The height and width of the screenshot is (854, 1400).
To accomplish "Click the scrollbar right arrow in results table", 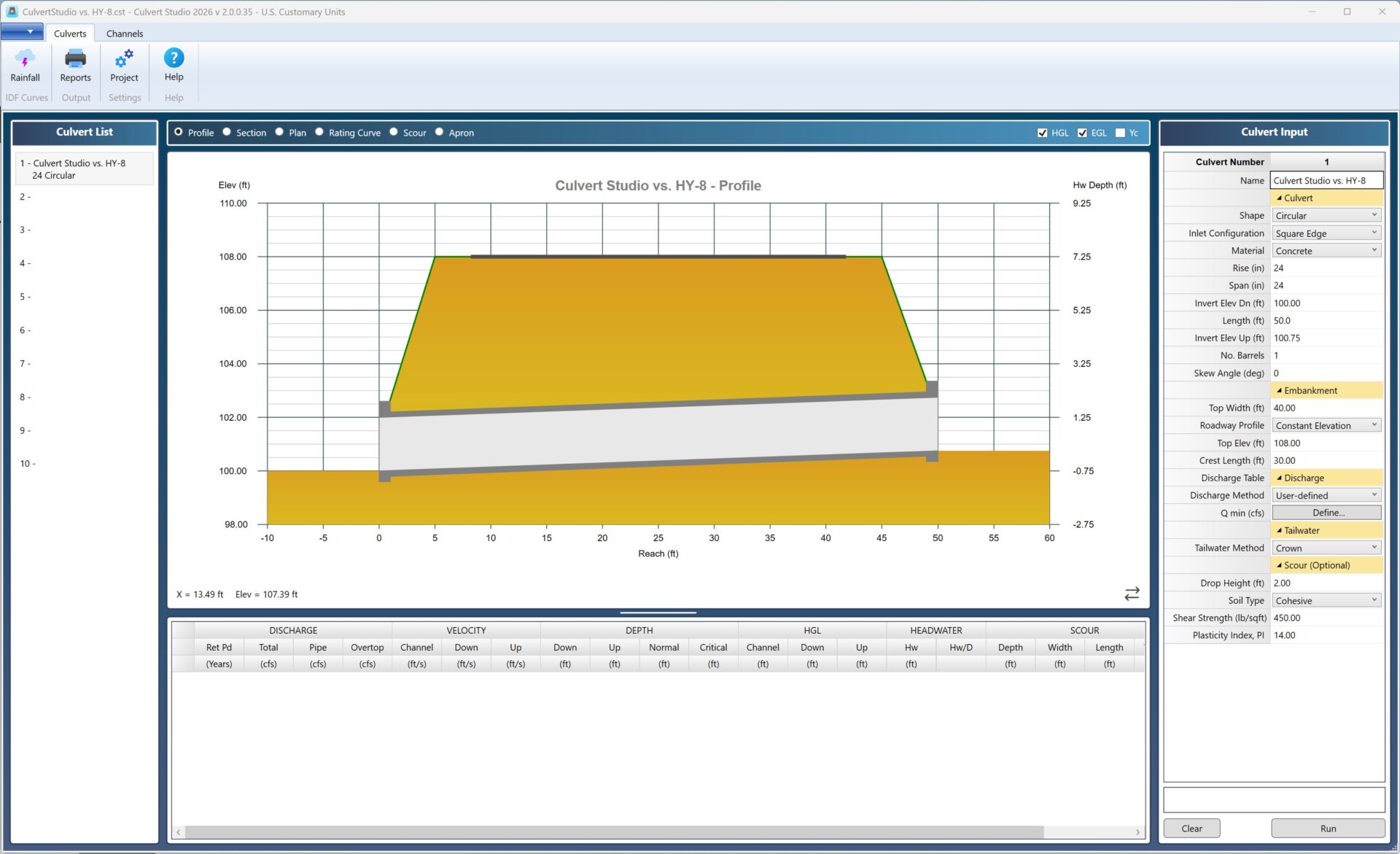I will (1137, 832).
